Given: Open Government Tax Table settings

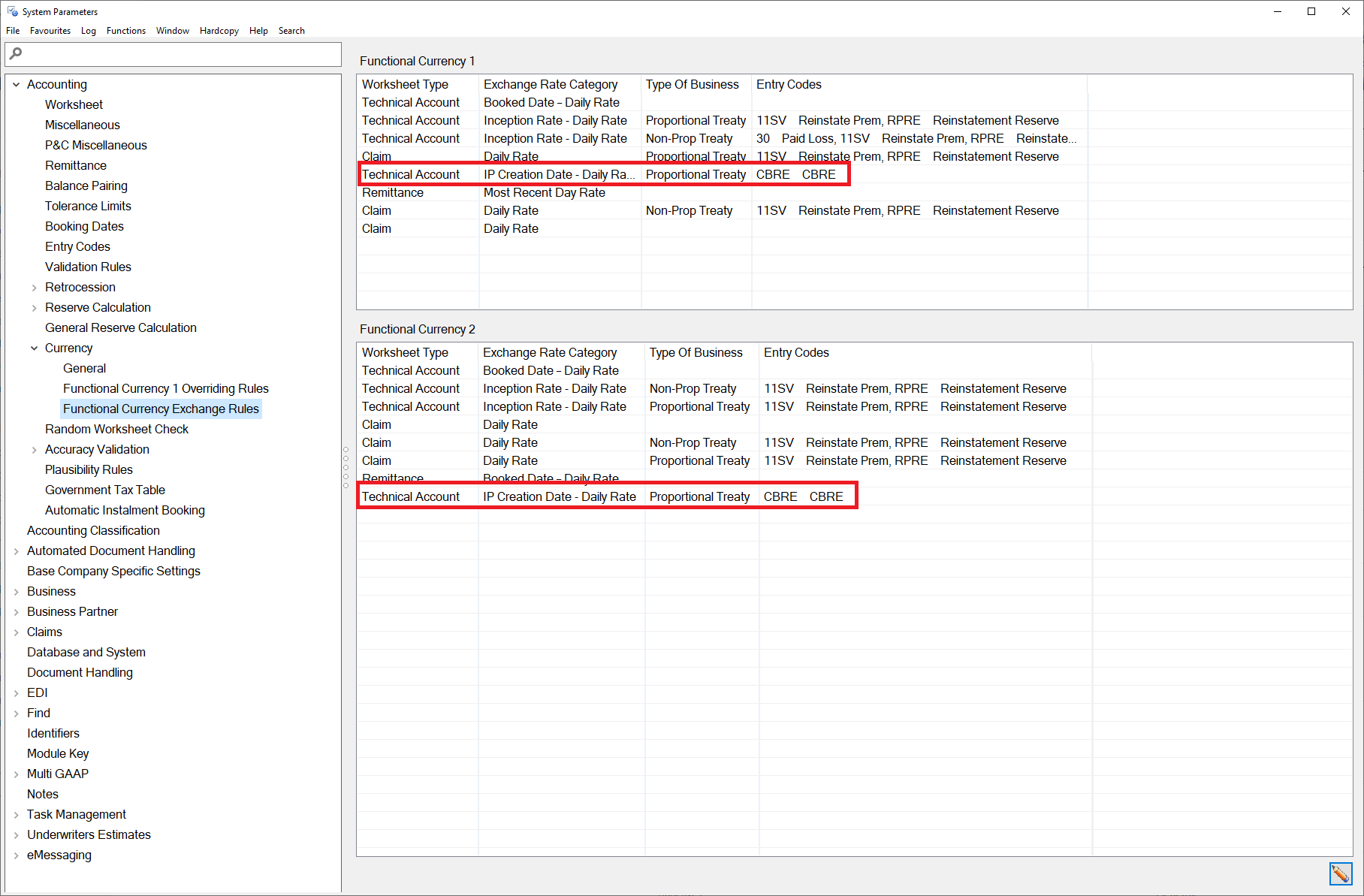Looking at the screenshot, I should tap(104, 490).
